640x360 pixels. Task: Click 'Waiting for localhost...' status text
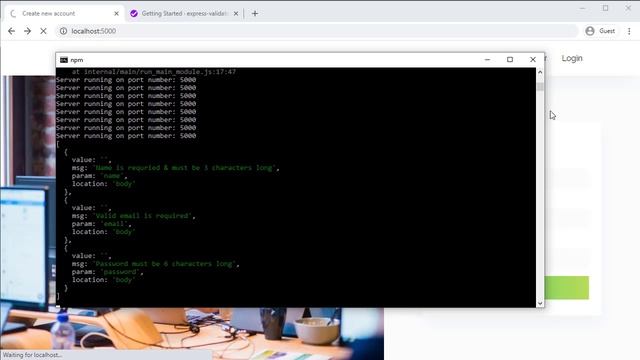pos(32,355)
